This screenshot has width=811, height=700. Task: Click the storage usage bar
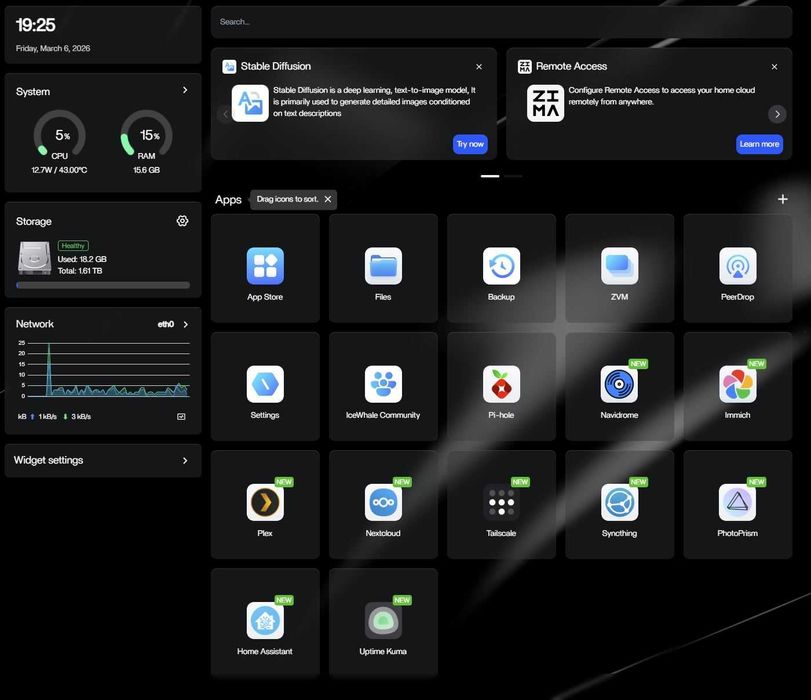click(x=103, y=285)
